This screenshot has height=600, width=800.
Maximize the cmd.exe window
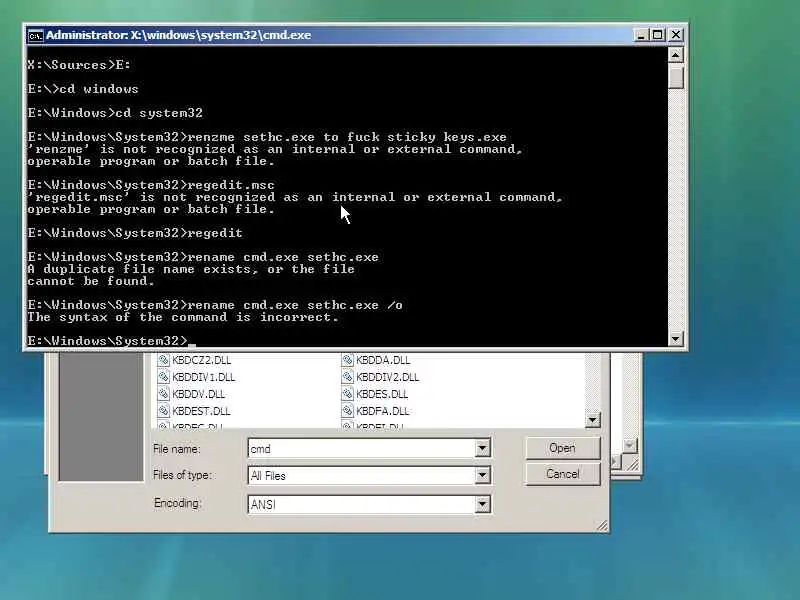click(x=658, y=35)
